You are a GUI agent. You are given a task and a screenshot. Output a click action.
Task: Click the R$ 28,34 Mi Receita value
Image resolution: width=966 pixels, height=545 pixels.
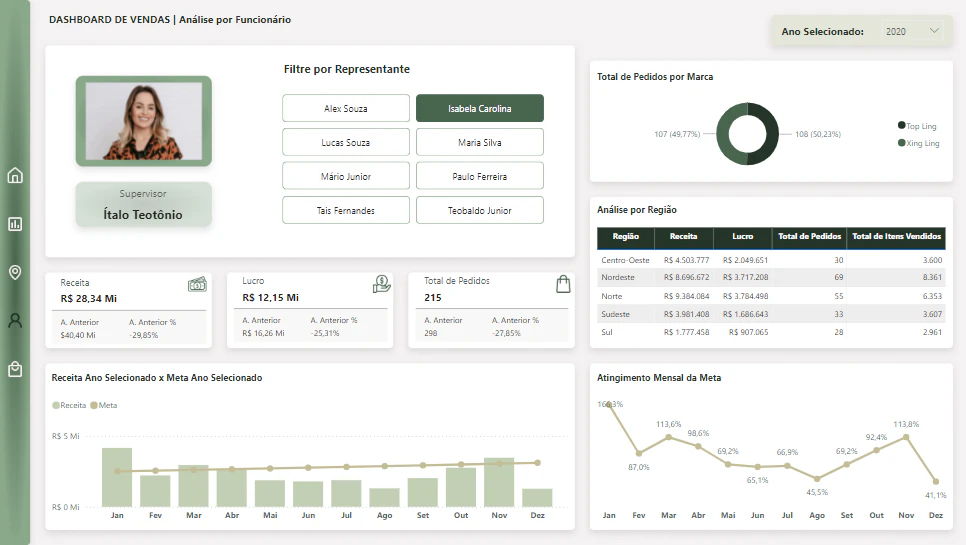pyautogui.click(x=88, y=299)
